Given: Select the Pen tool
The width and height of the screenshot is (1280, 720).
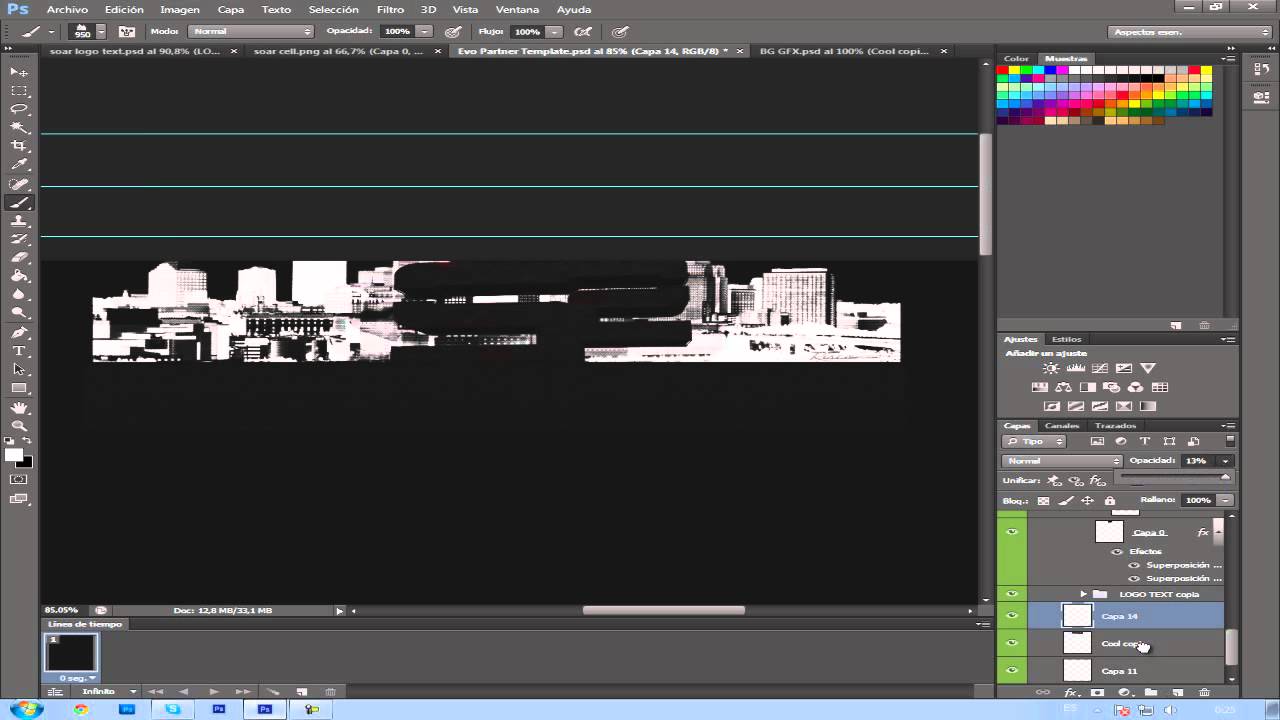Looking at the screenshot, I should tap(19, 333).
